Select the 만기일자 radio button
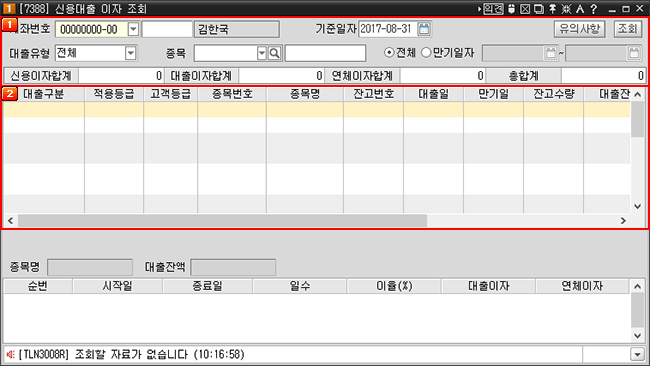The width and height of the screenshot is (650, 366). point(426,53)
